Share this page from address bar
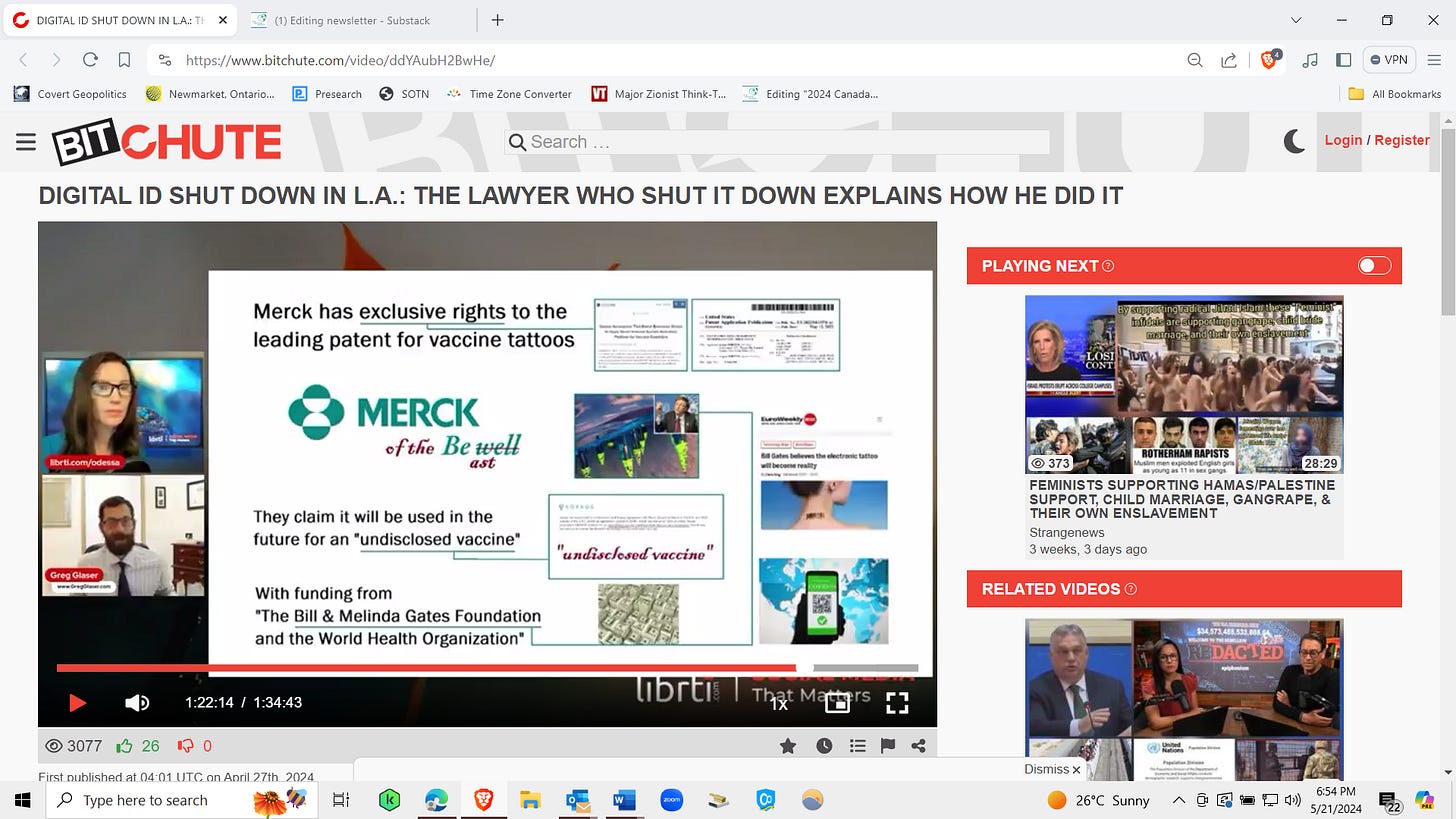1456x819 pixels. (1229, 60)
